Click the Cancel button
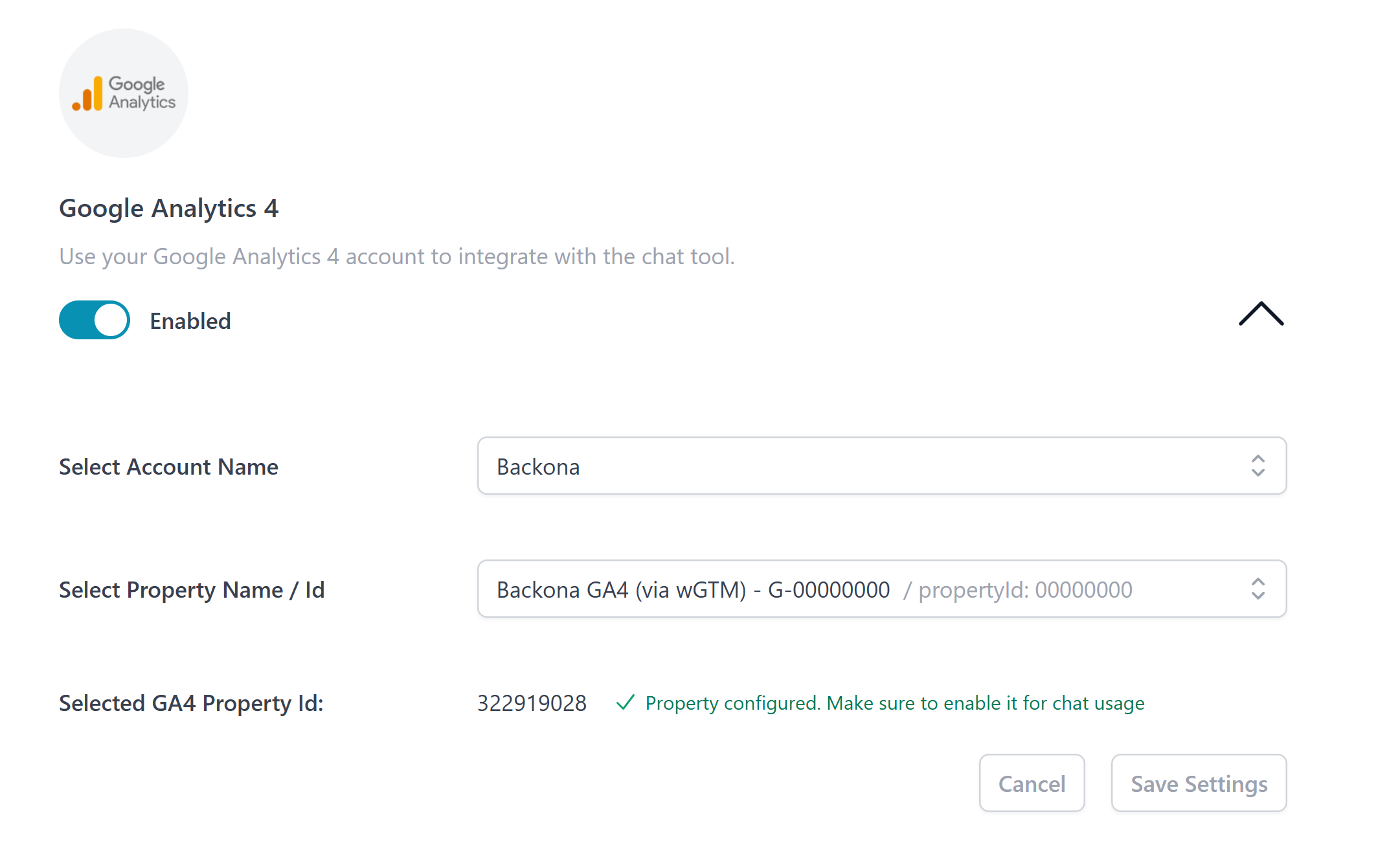Image resolution: width=1400 pixels, height=858 pixels. tap(1032, 783)
